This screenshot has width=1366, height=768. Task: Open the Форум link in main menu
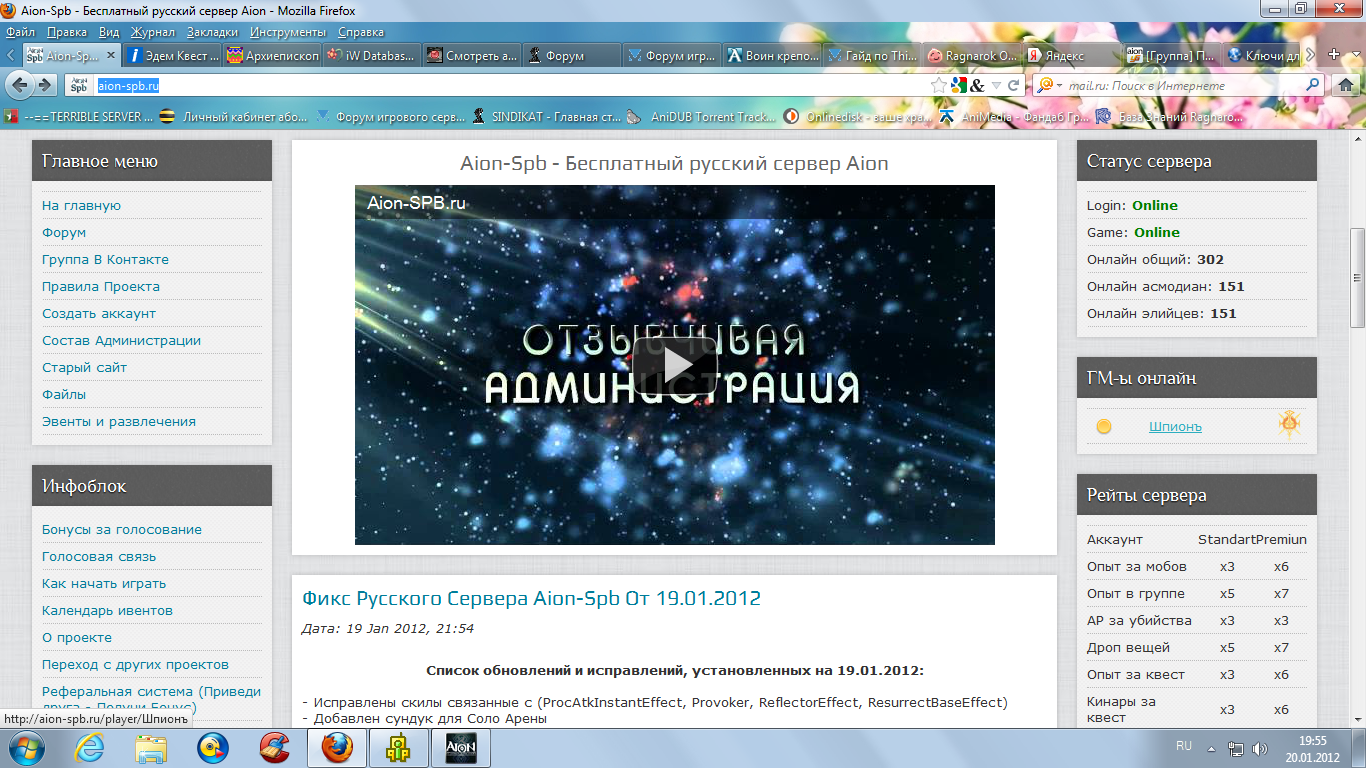[x=64, y=232]
